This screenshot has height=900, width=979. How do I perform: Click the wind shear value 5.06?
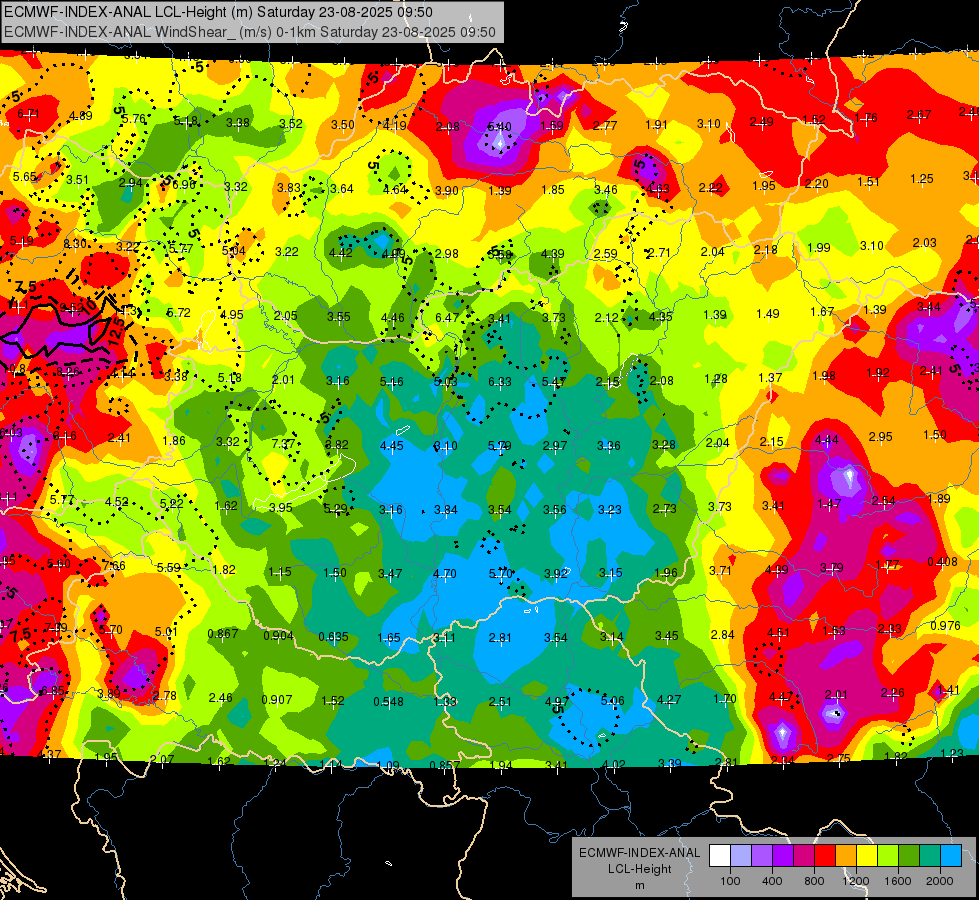(612, 701)
